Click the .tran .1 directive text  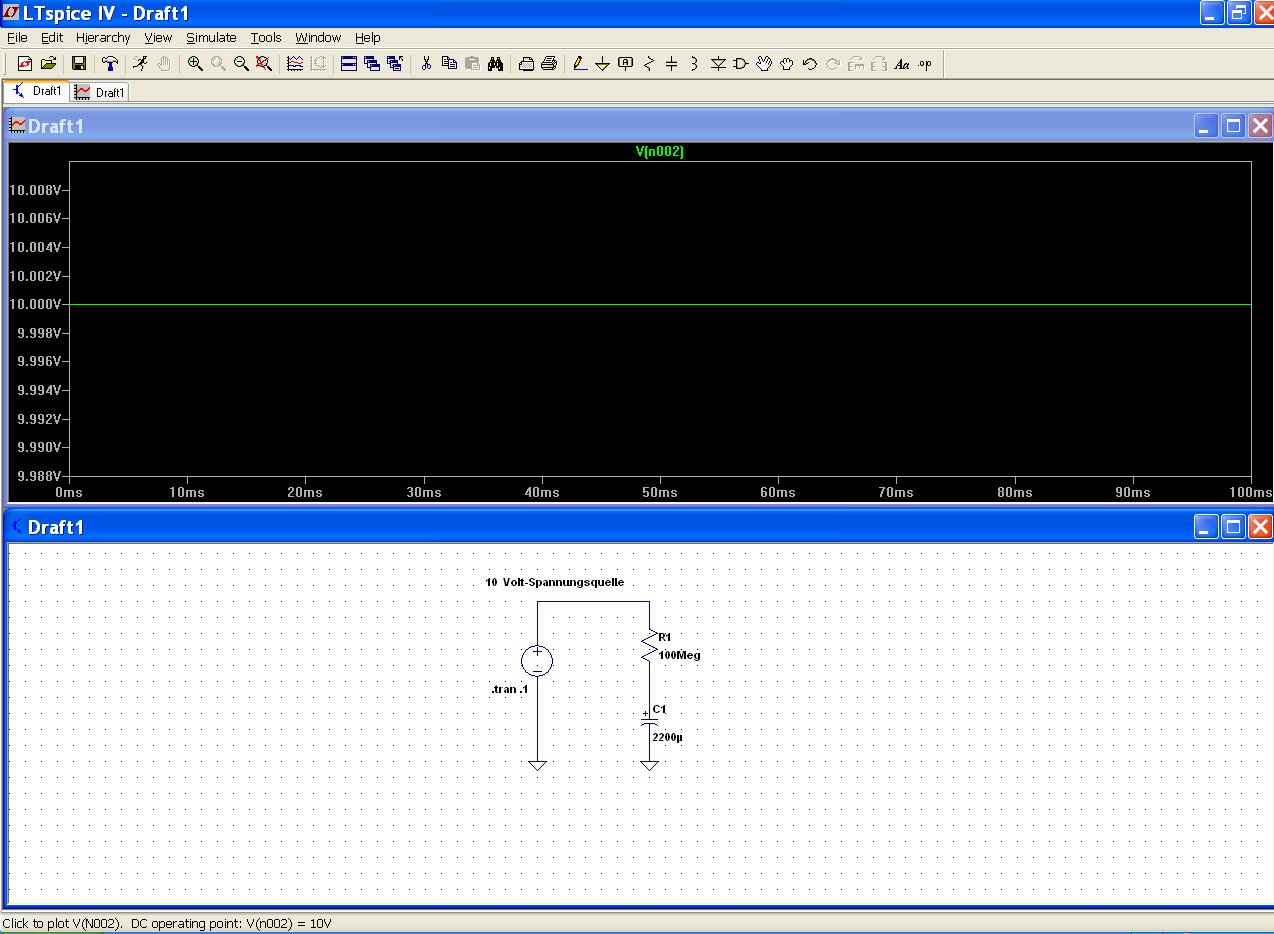[x=509, y=690]
